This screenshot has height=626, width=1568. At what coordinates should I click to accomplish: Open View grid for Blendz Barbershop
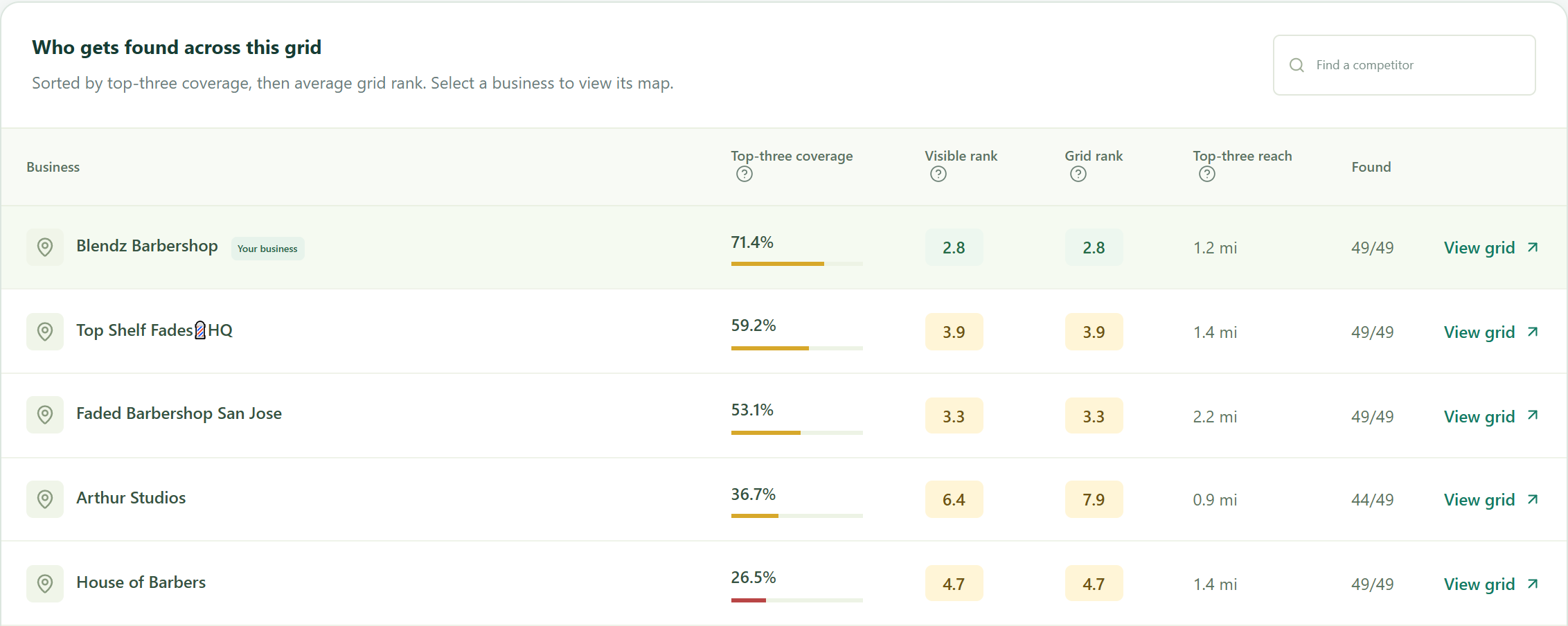pyautogui.click(x=1491, y=248)
